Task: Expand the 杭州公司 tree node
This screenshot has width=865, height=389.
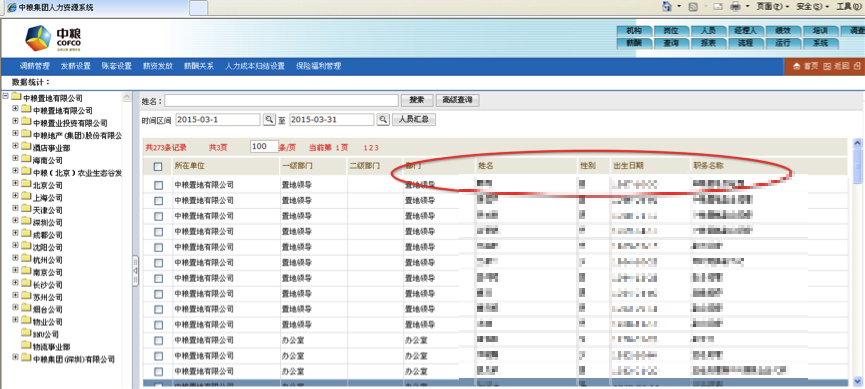Action: pos(15,259)
